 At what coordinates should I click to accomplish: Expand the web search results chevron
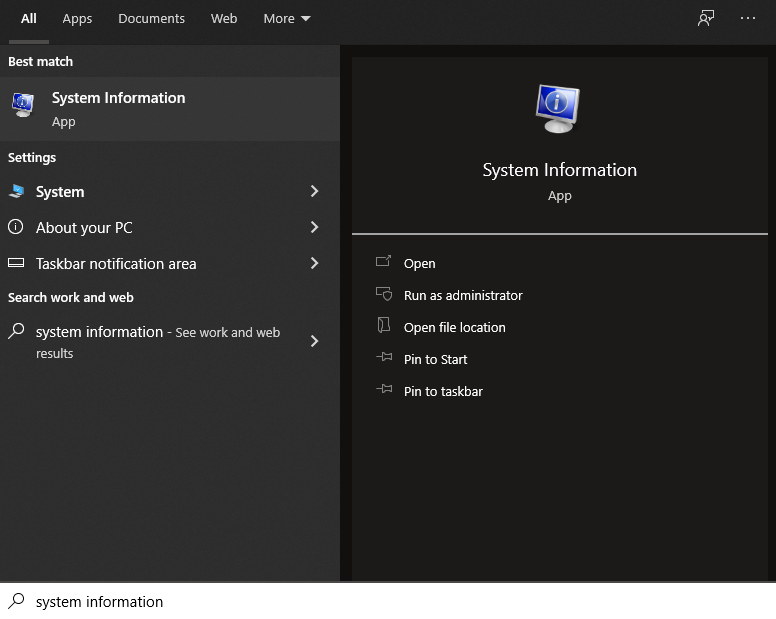click(314, 342)
